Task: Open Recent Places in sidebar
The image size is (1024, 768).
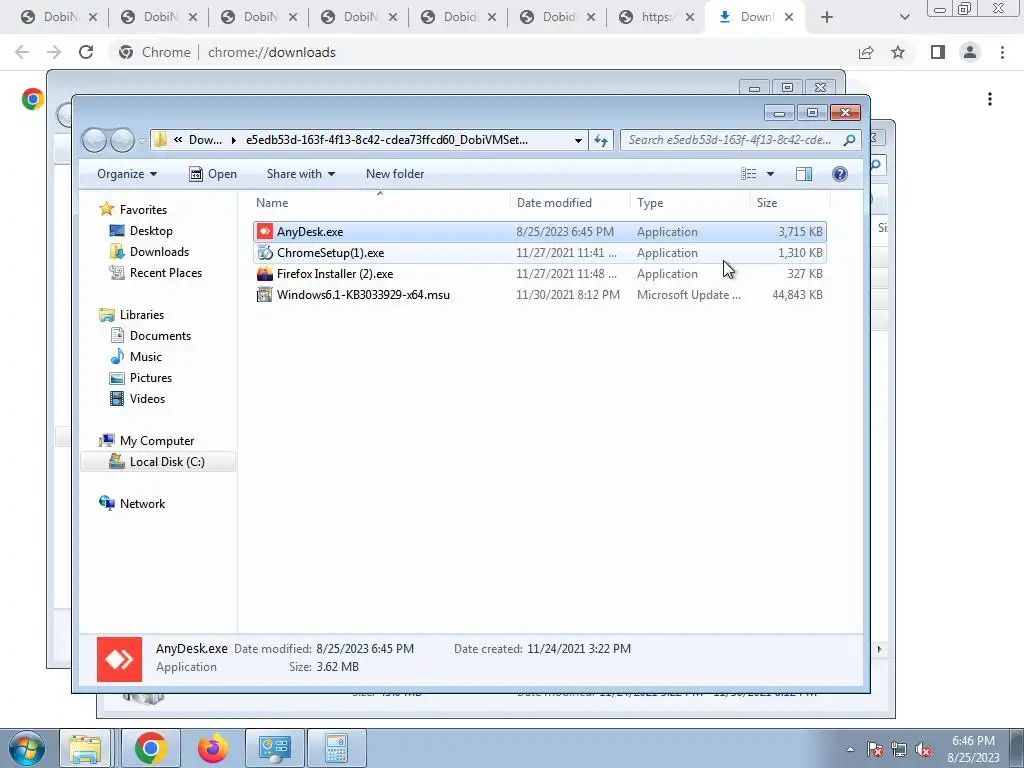Action: coord(166,272)
